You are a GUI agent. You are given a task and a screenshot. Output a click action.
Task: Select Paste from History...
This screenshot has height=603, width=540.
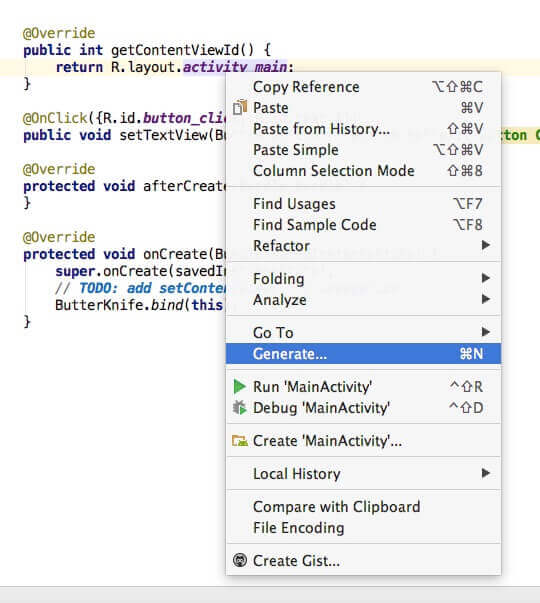(x=363, y=129)
